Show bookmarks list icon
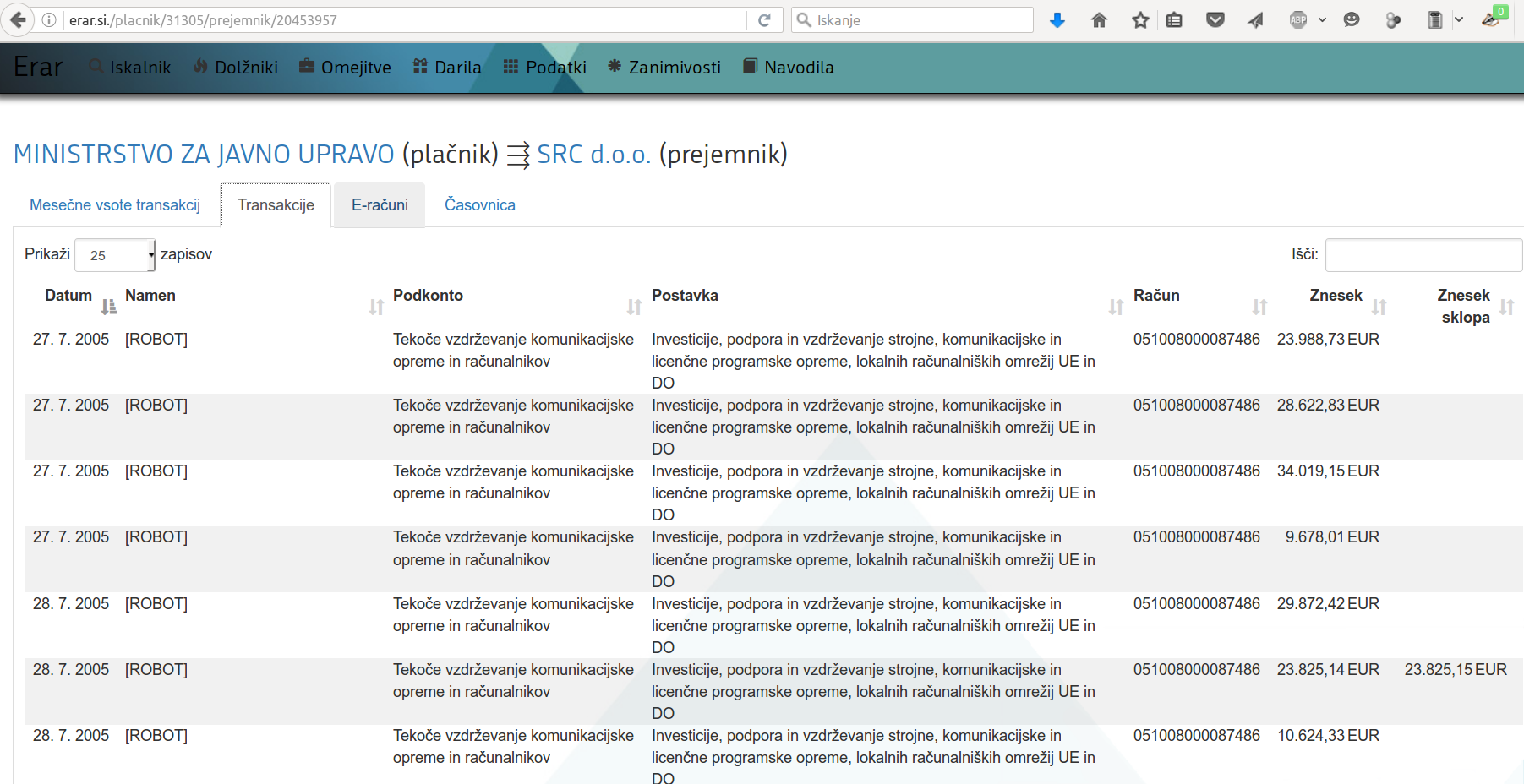Image resolution: width=1524 pixels, height=784 pixels. [x=1174, y=20]
